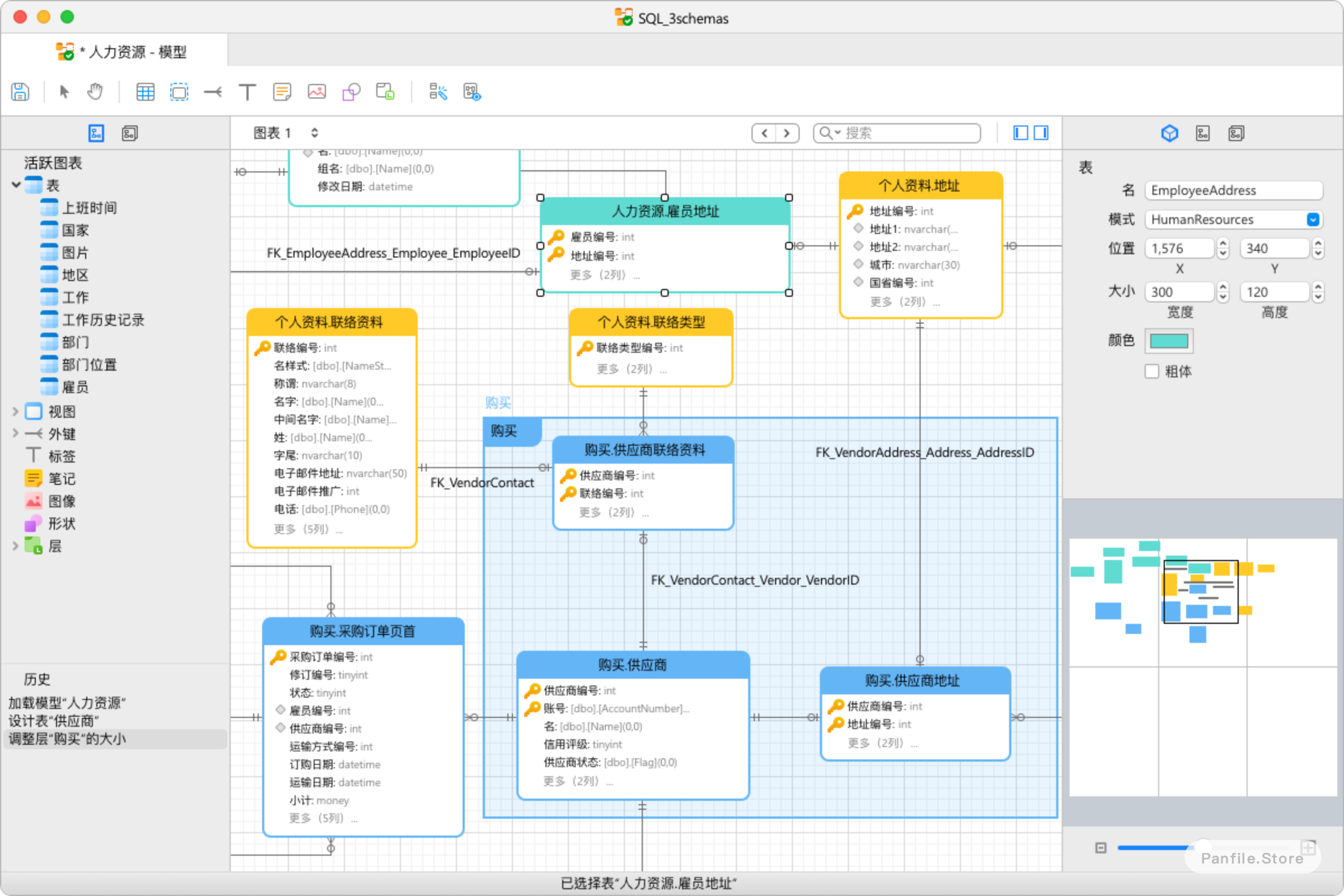Click the 搜索 search field
This screenshot has width=1344, height=896.
click(x=897, y=133)
